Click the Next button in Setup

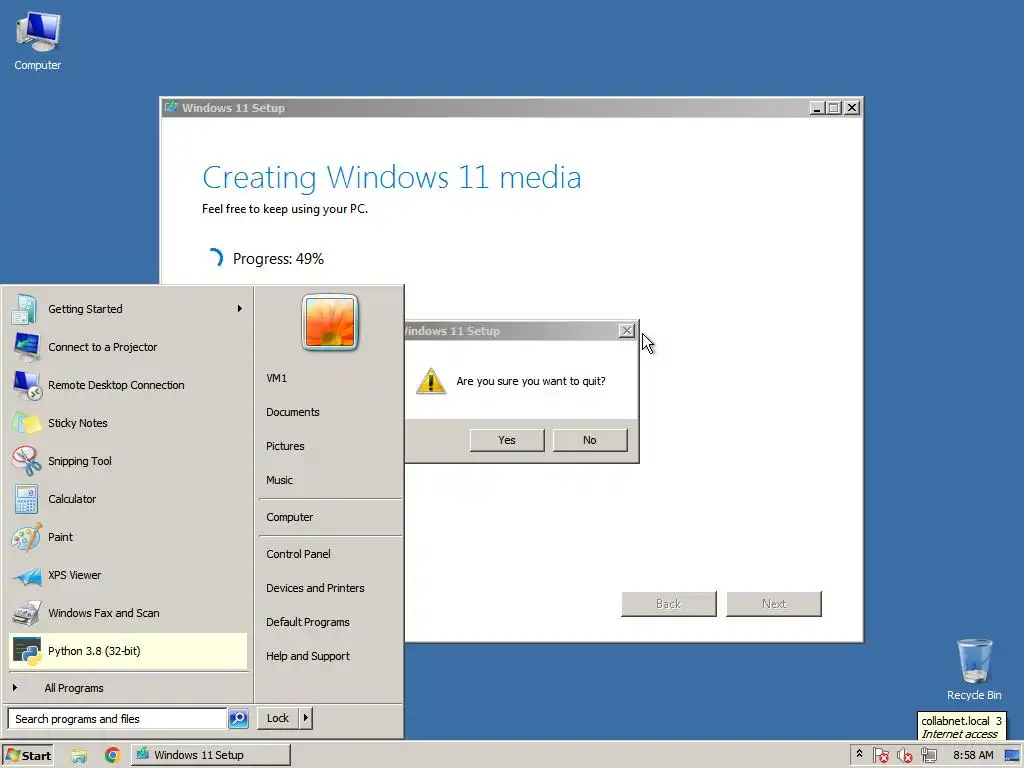774,604
